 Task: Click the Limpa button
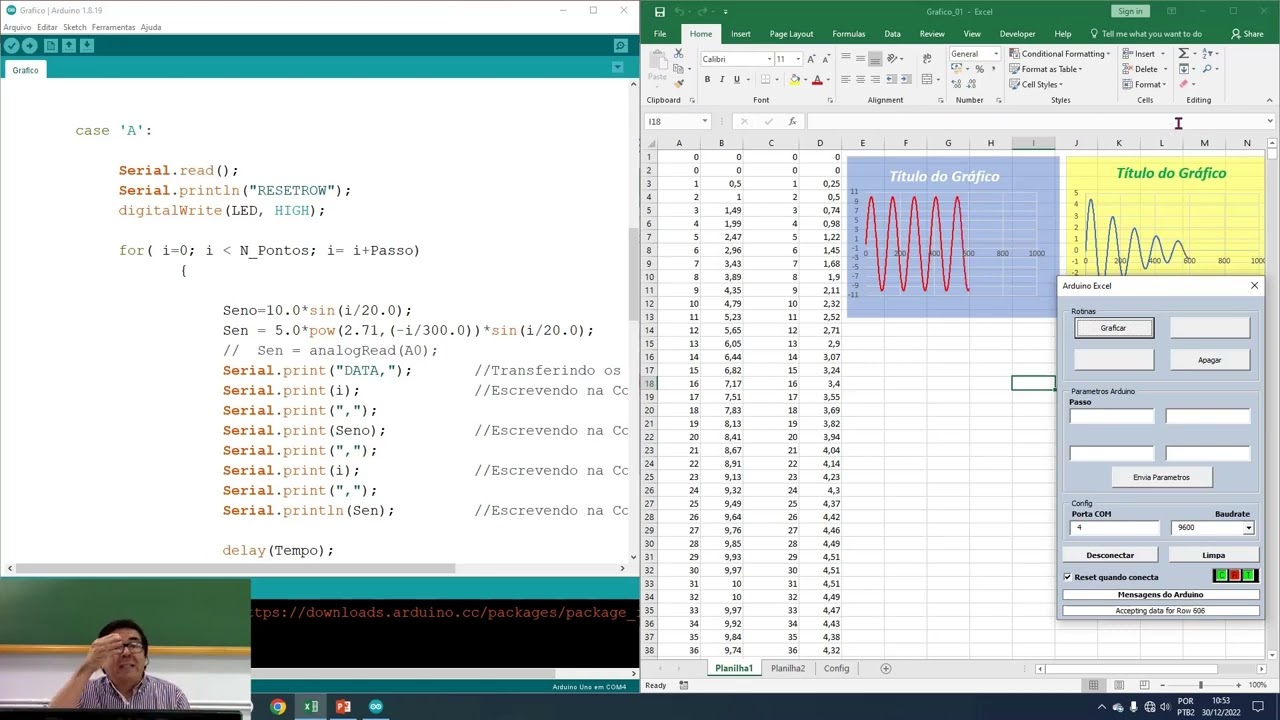pyautogui.click(x=1213, y=555)
